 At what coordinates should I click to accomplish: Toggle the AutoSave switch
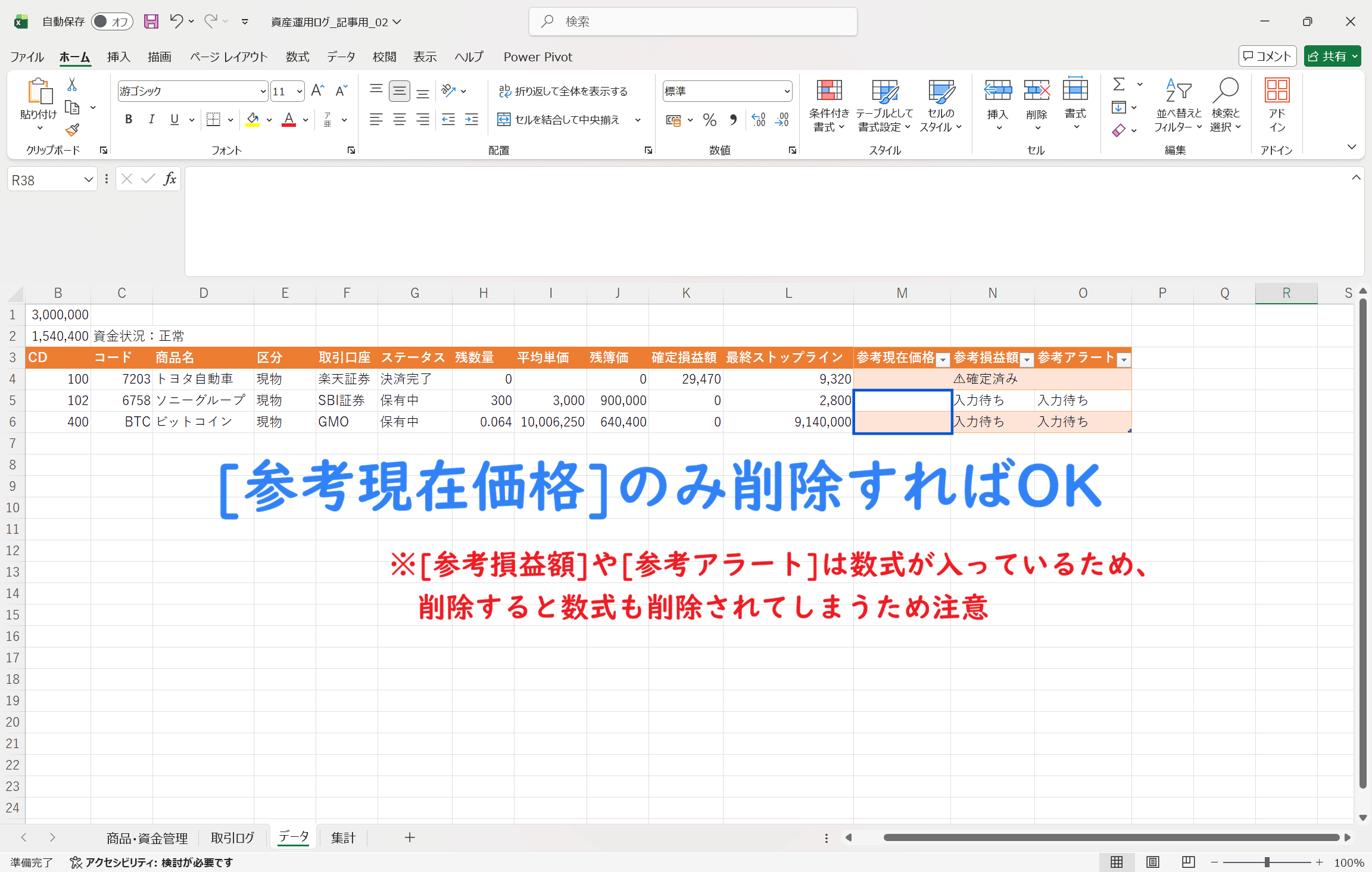[112, 22]
